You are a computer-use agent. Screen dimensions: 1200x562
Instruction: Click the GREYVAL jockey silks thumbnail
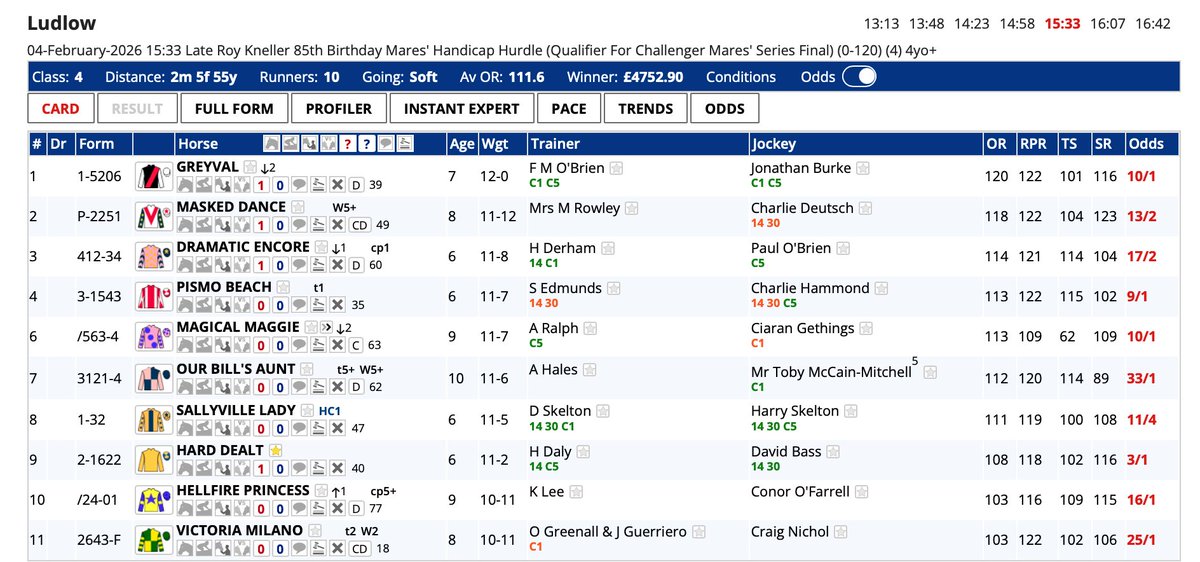(153, 177)
